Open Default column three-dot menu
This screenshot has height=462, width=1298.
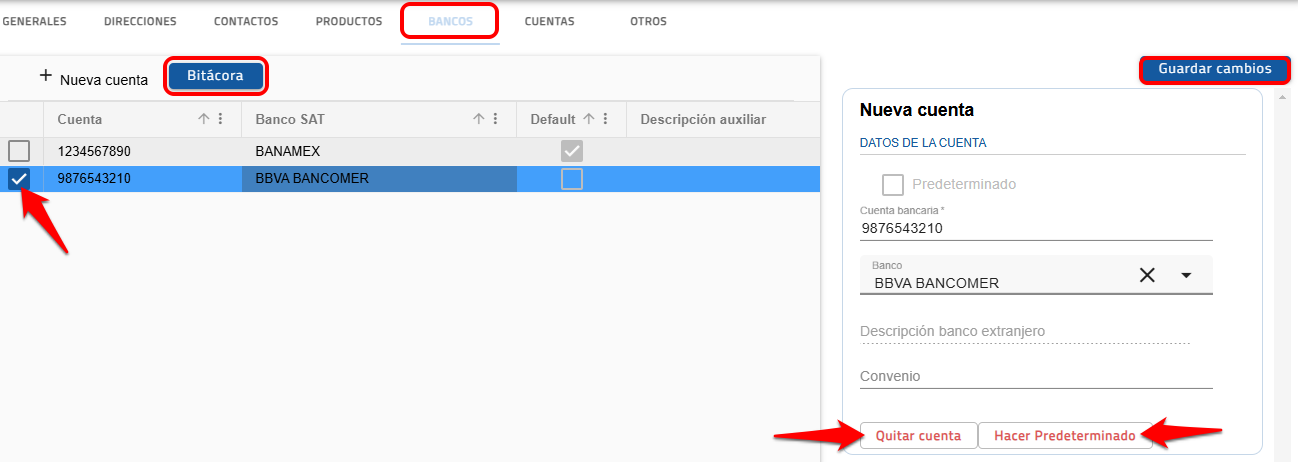point(605,119)
